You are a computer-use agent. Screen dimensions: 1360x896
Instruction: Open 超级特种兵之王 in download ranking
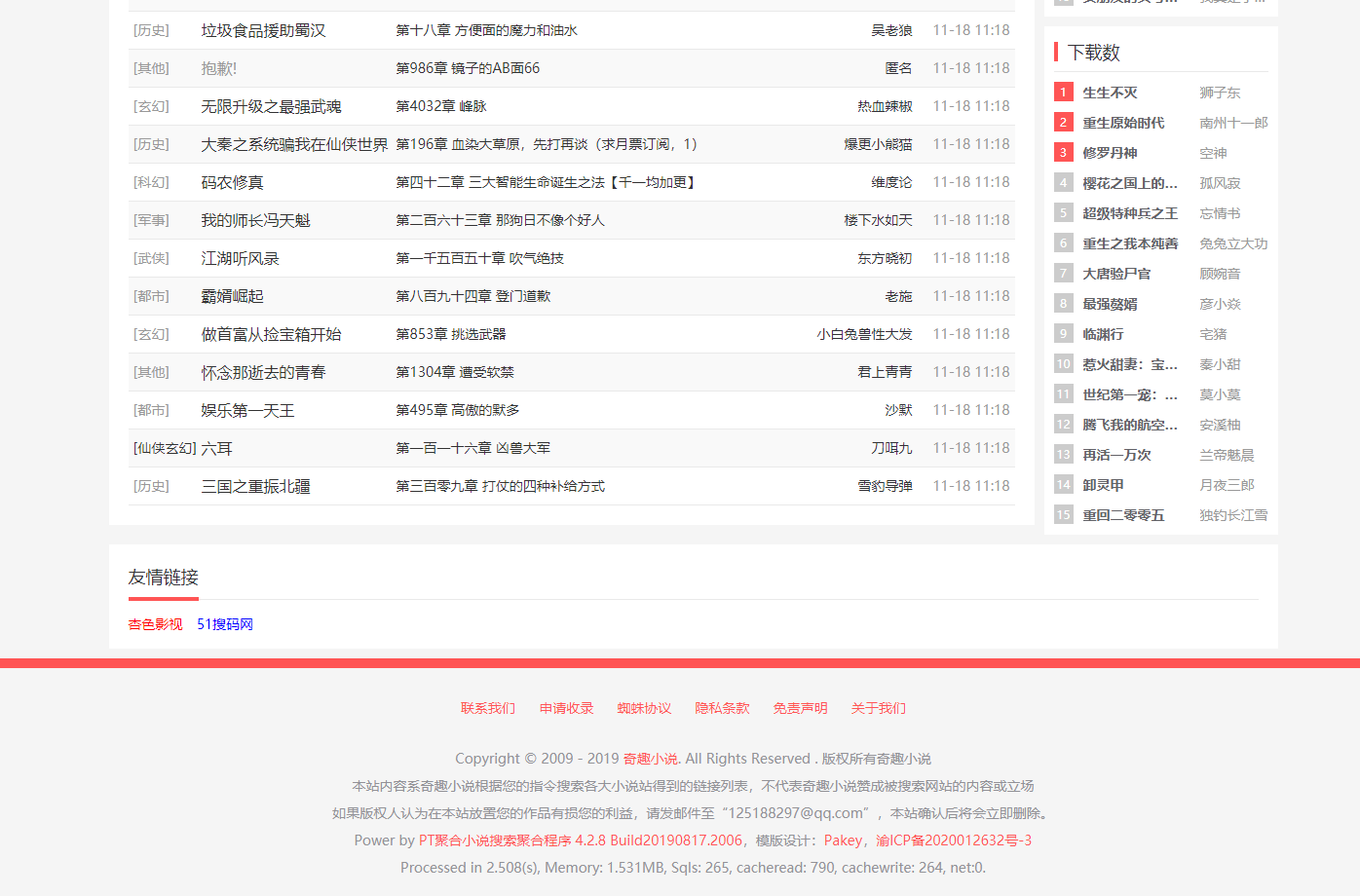1129,213
